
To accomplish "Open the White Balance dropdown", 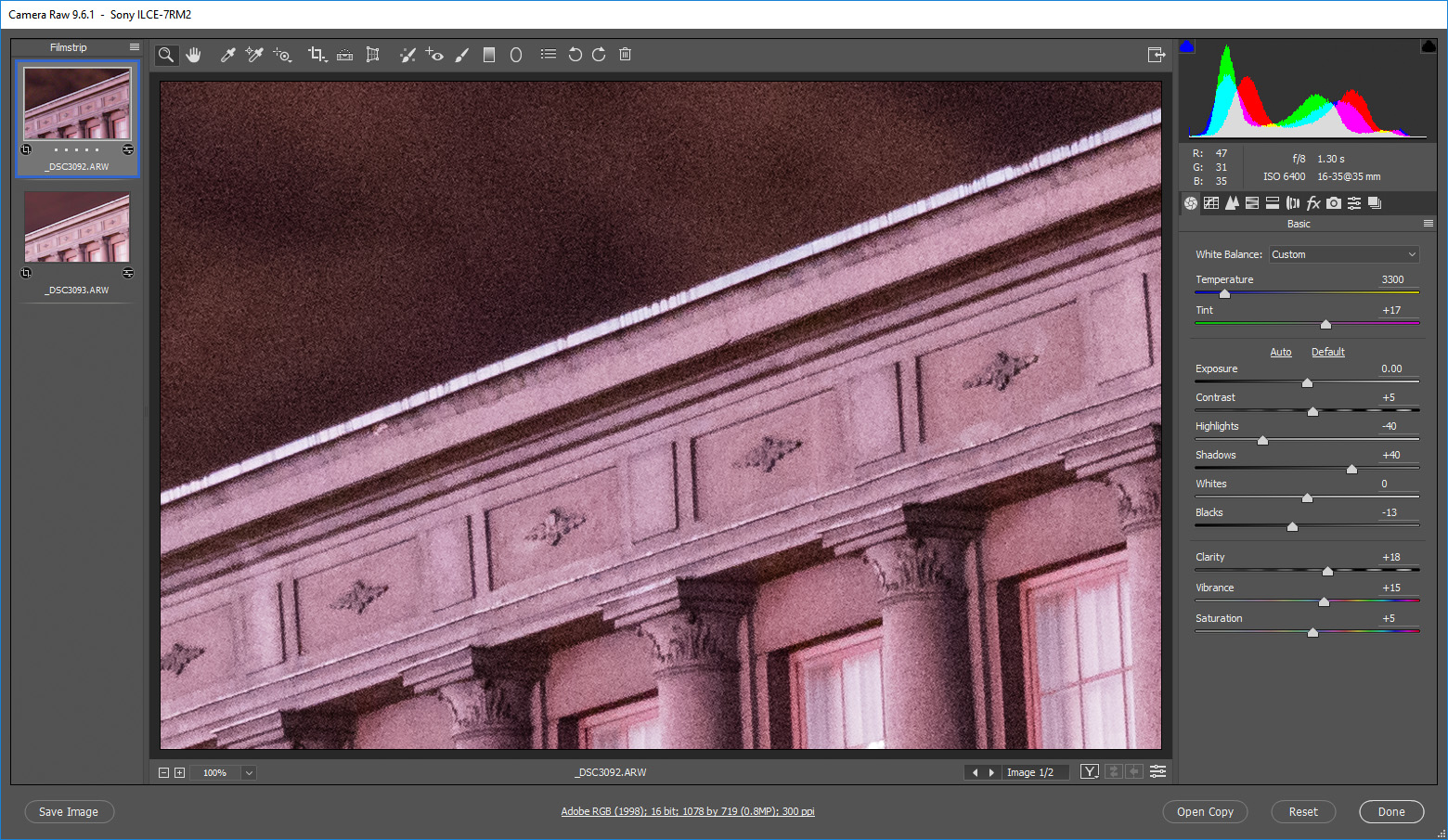I will [1343, 254].
